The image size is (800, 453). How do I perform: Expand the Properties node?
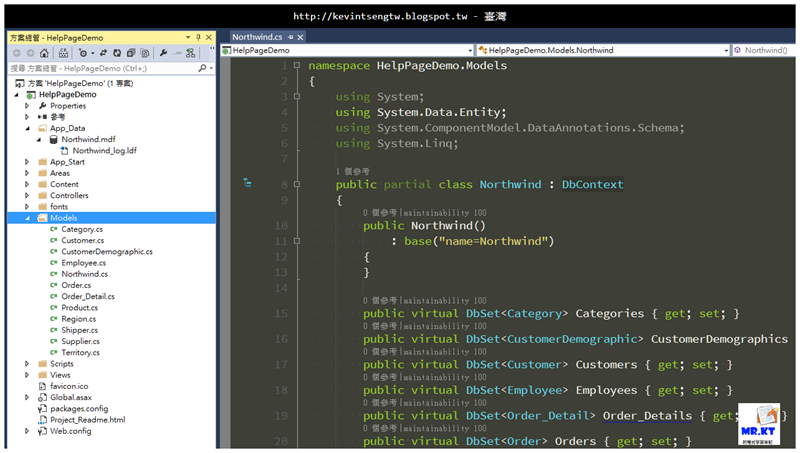27,106
